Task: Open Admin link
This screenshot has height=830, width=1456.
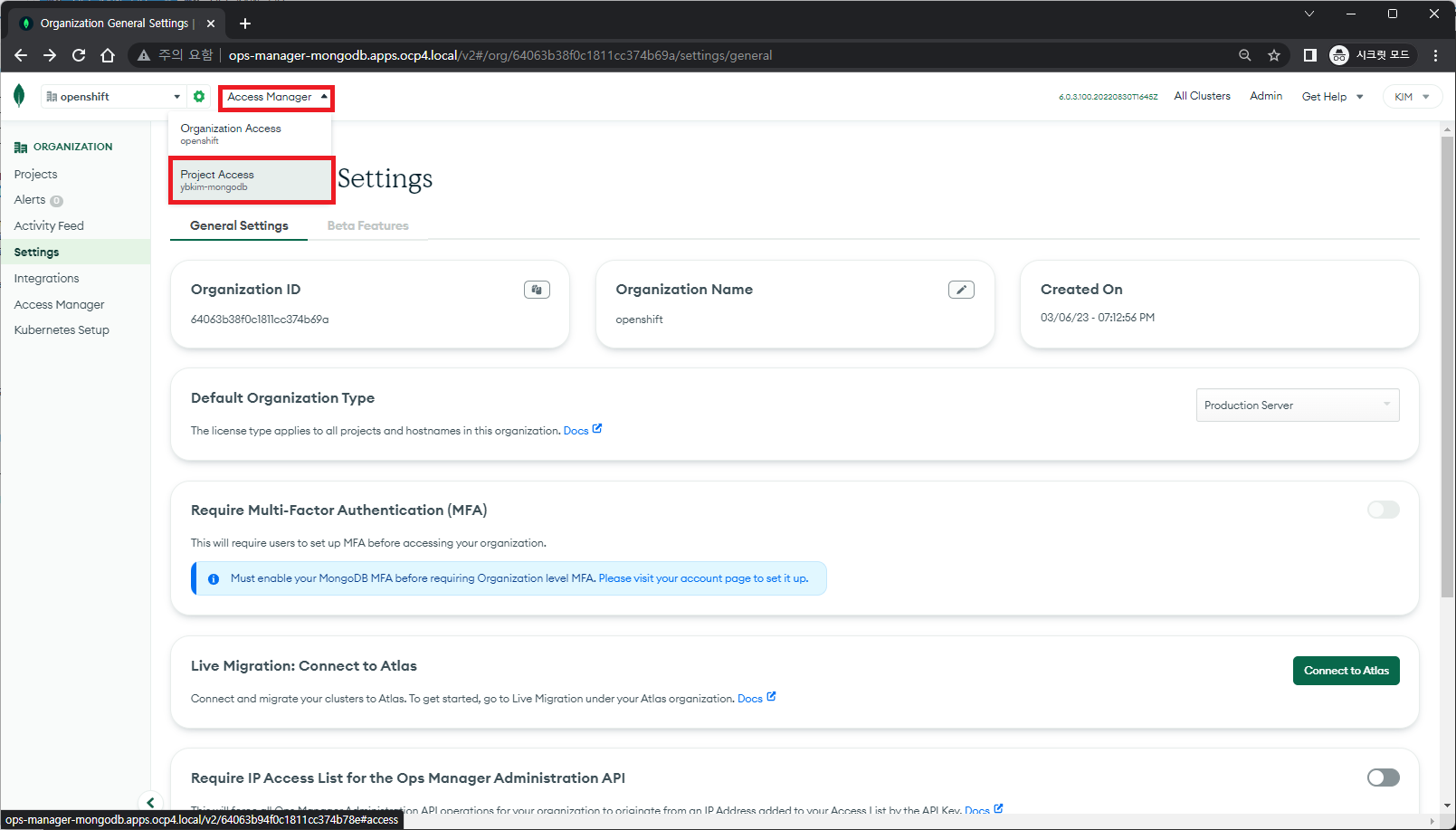Action: 1266,96
